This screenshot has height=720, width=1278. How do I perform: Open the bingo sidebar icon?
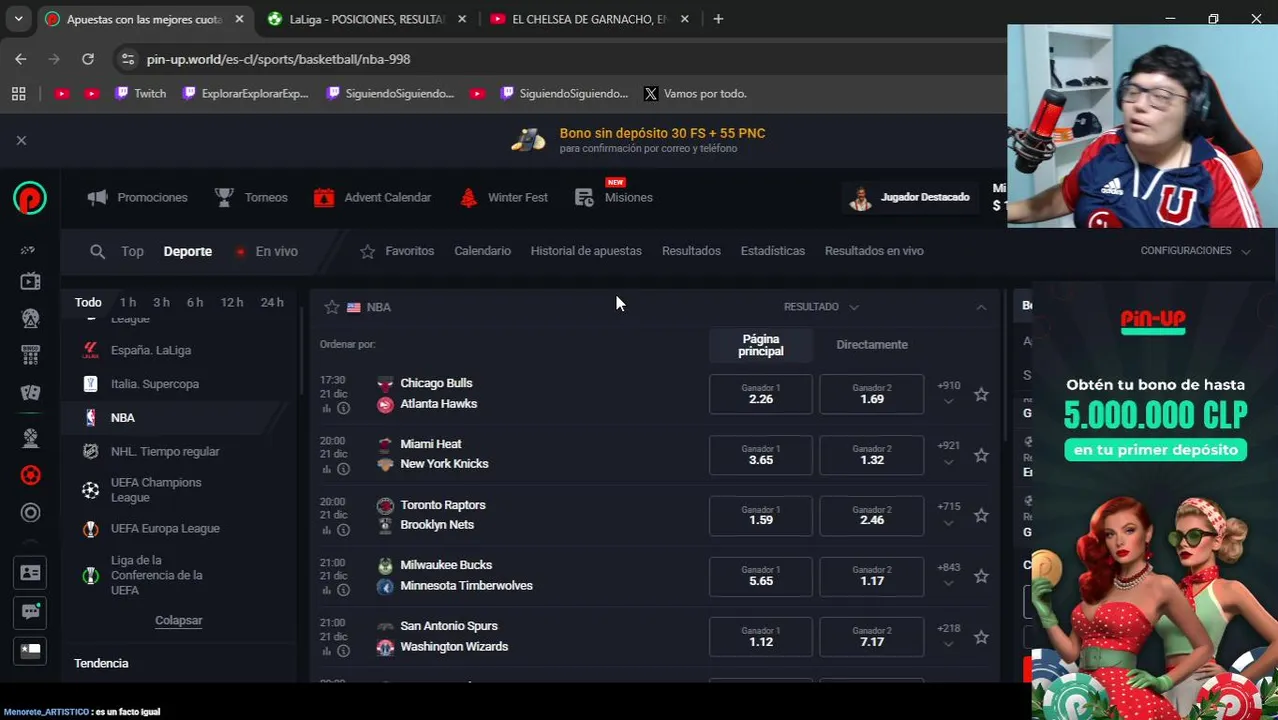(x=30, y=356)
